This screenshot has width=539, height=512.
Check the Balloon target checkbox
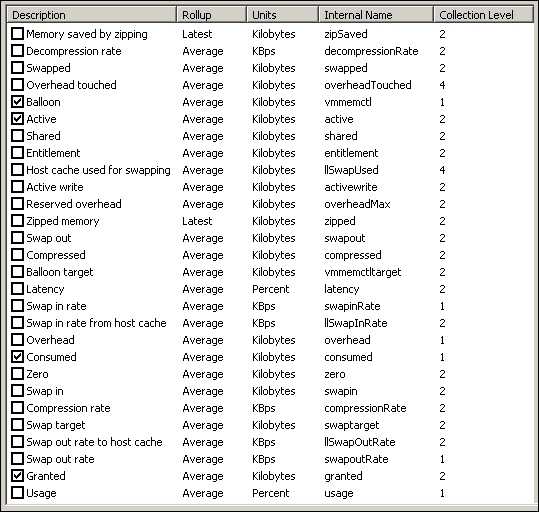click(17, 272)
